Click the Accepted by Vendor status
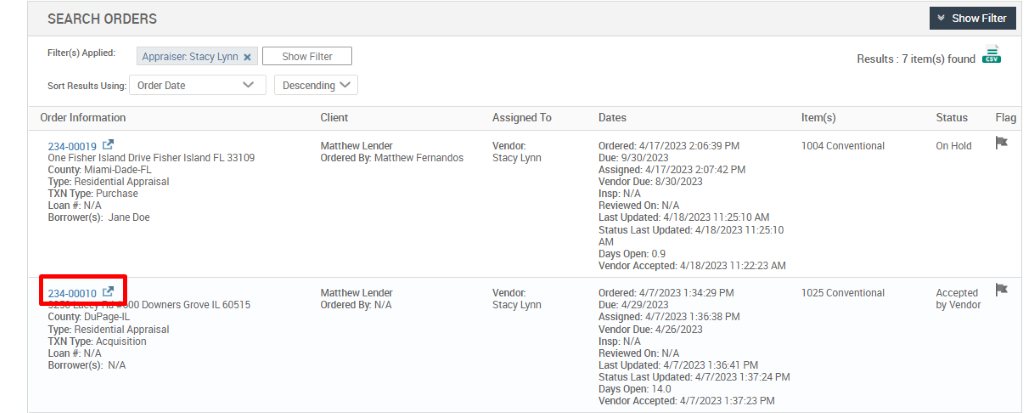Screen dimensions: 1024x413 click(x=958, y=299)
